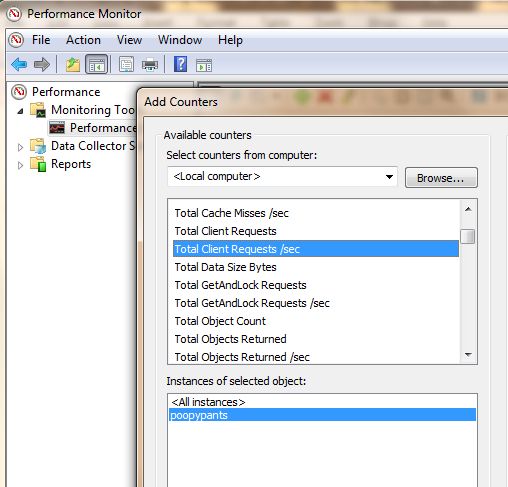
Task: Select Data Collector Sets tree item
Action: pyautogui.click(x=93, y=146)
